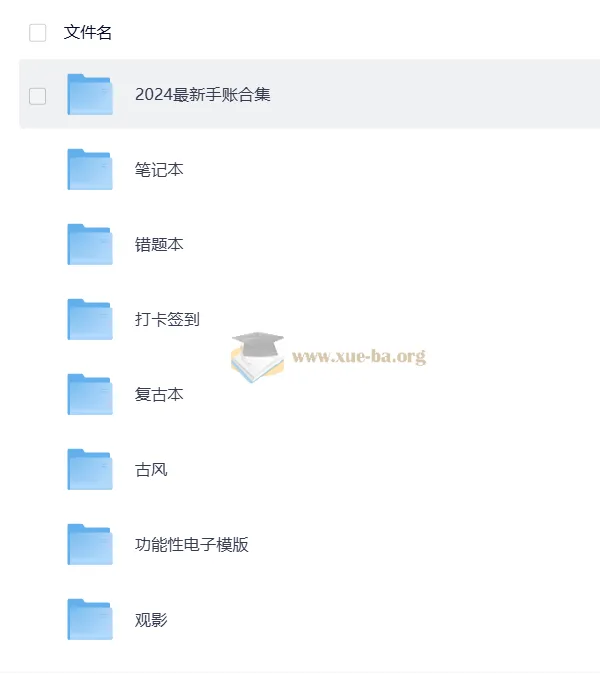The height and width of the screenshot is (674, 600).
Task: Open the 观影 folder icon
Action: [x=90, y=619]
